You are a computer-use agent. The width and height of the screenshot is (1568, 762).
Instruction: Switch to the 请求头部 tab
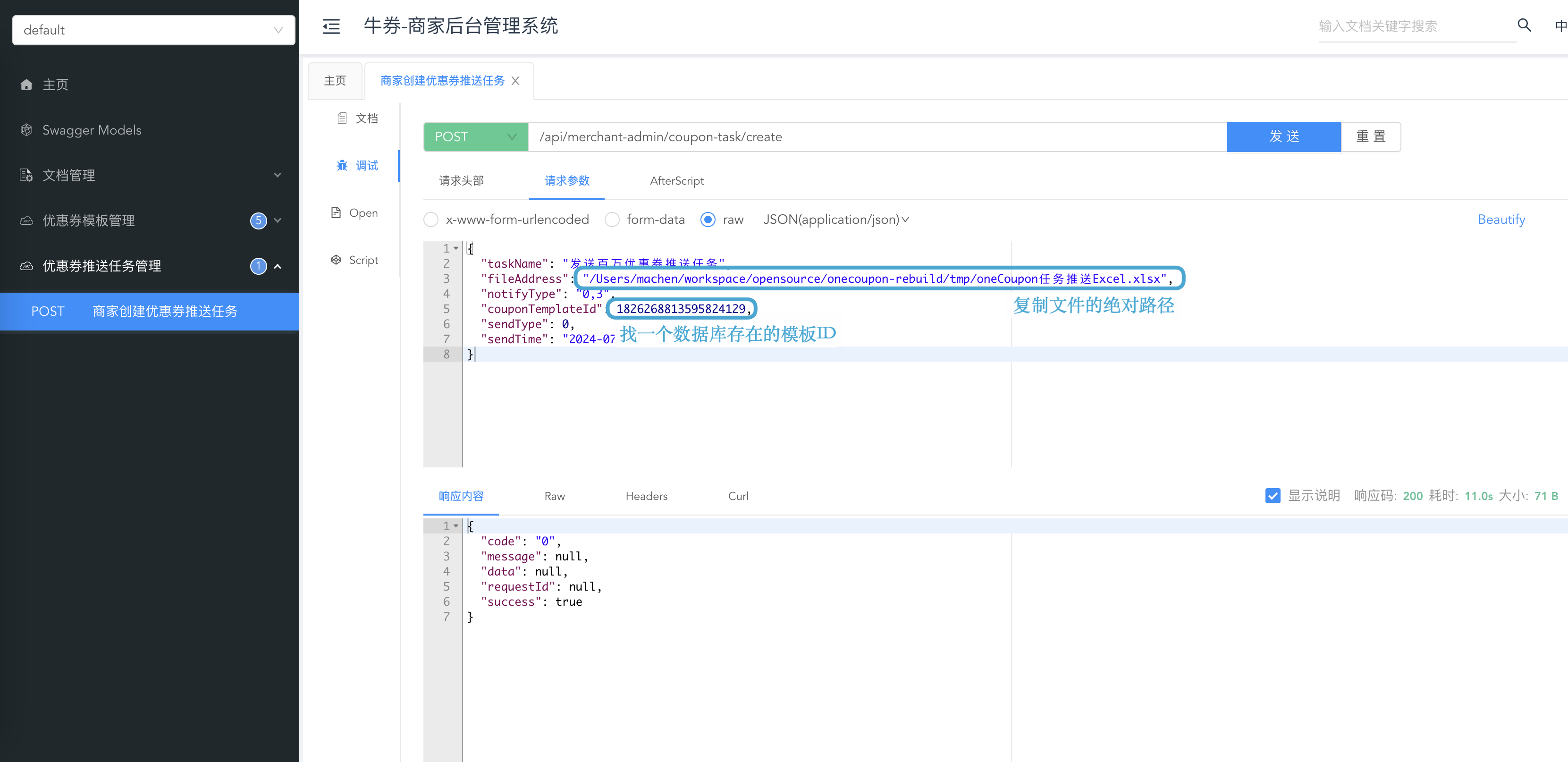click(x=461, y=181)
